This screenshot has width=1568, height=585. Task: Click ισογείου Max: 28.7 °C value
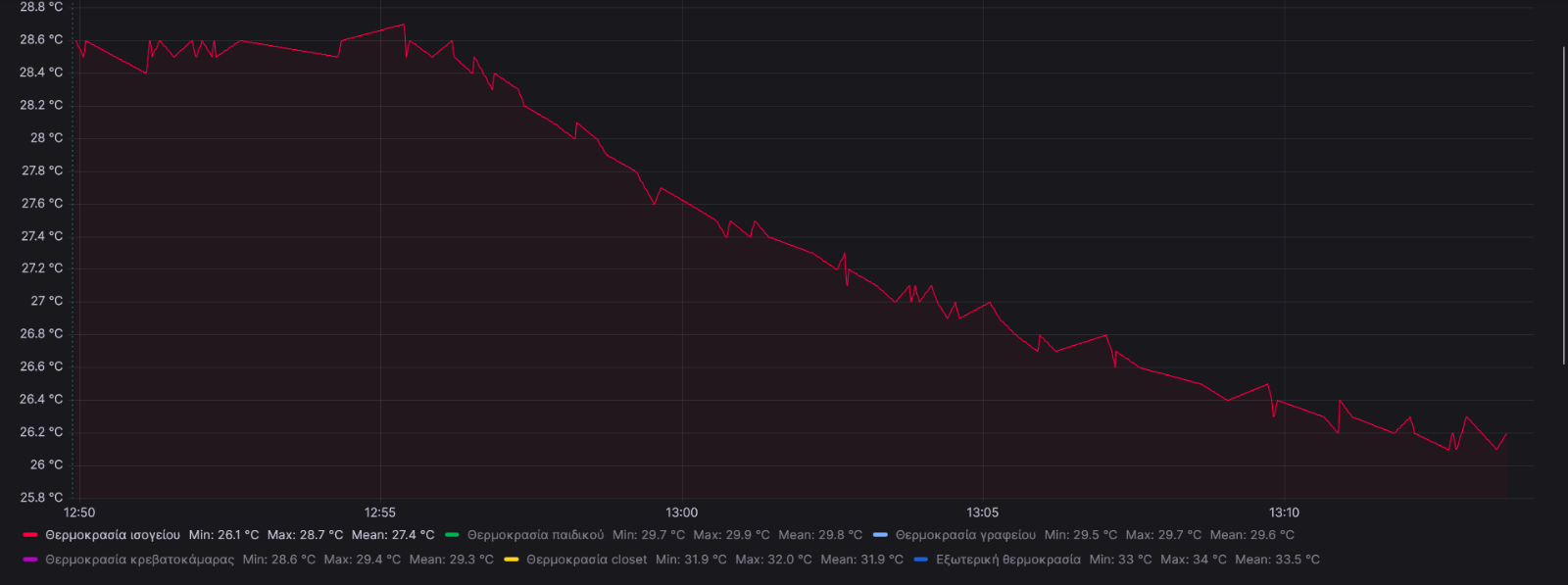pyautogui.click(x=305, y=535)
